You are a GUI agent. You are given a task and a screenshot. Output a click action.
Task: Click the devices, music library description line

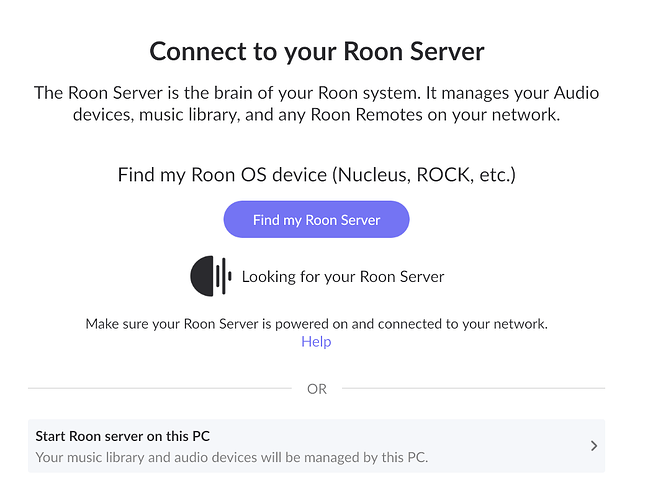(x=316, y=115)
